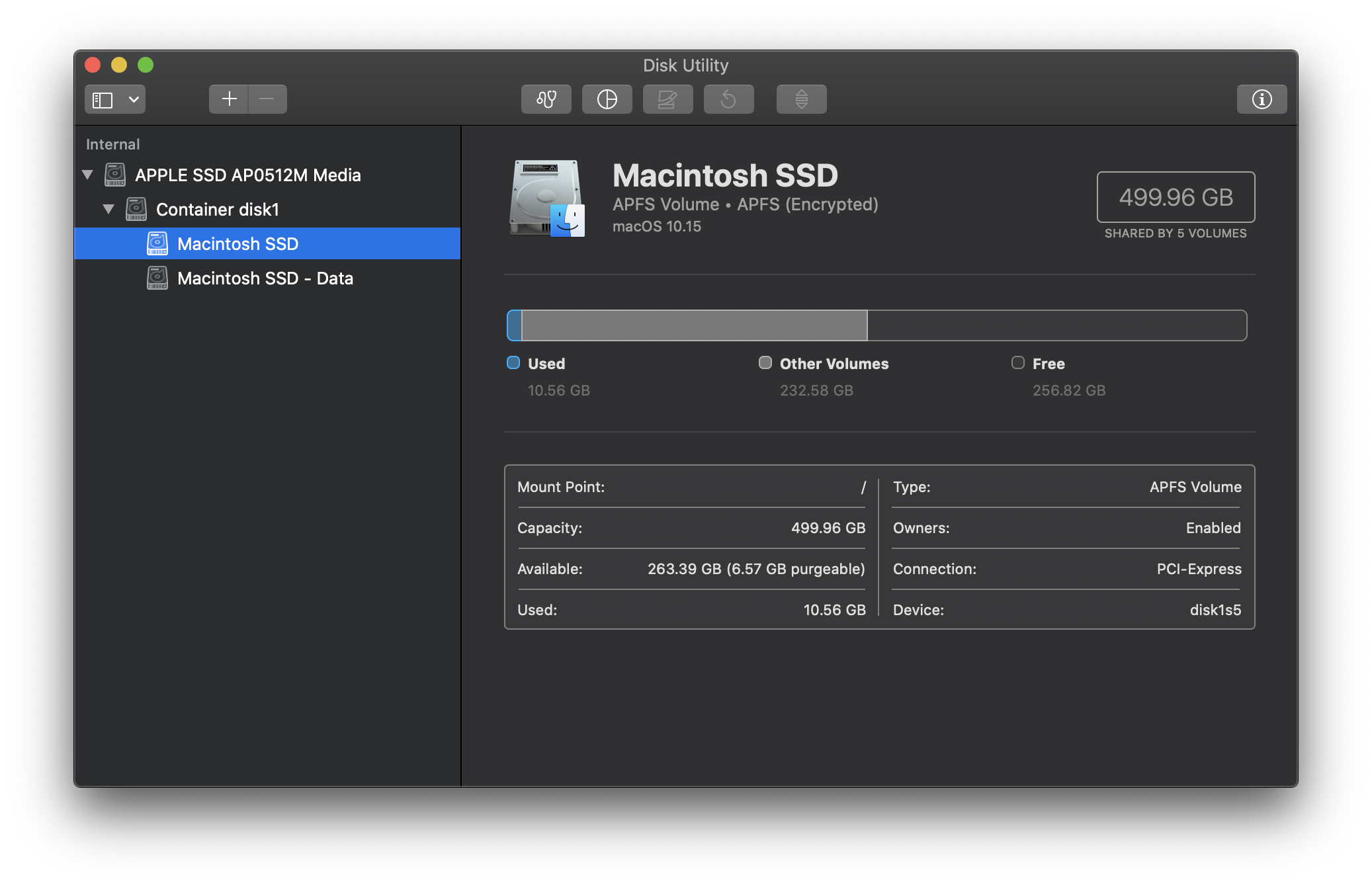The width and height of the screenshot is (1372, 885).
Task: Click the gray Other Volumes bar segment
Action: (x=694, y=325)
